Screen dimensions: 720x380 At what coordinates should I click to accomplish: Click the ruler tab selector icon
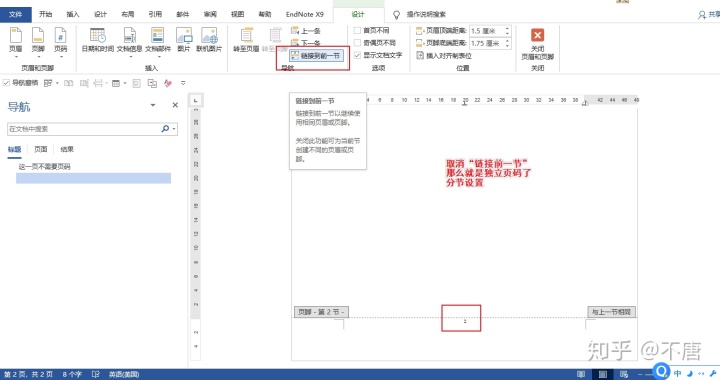click(196, 100)
